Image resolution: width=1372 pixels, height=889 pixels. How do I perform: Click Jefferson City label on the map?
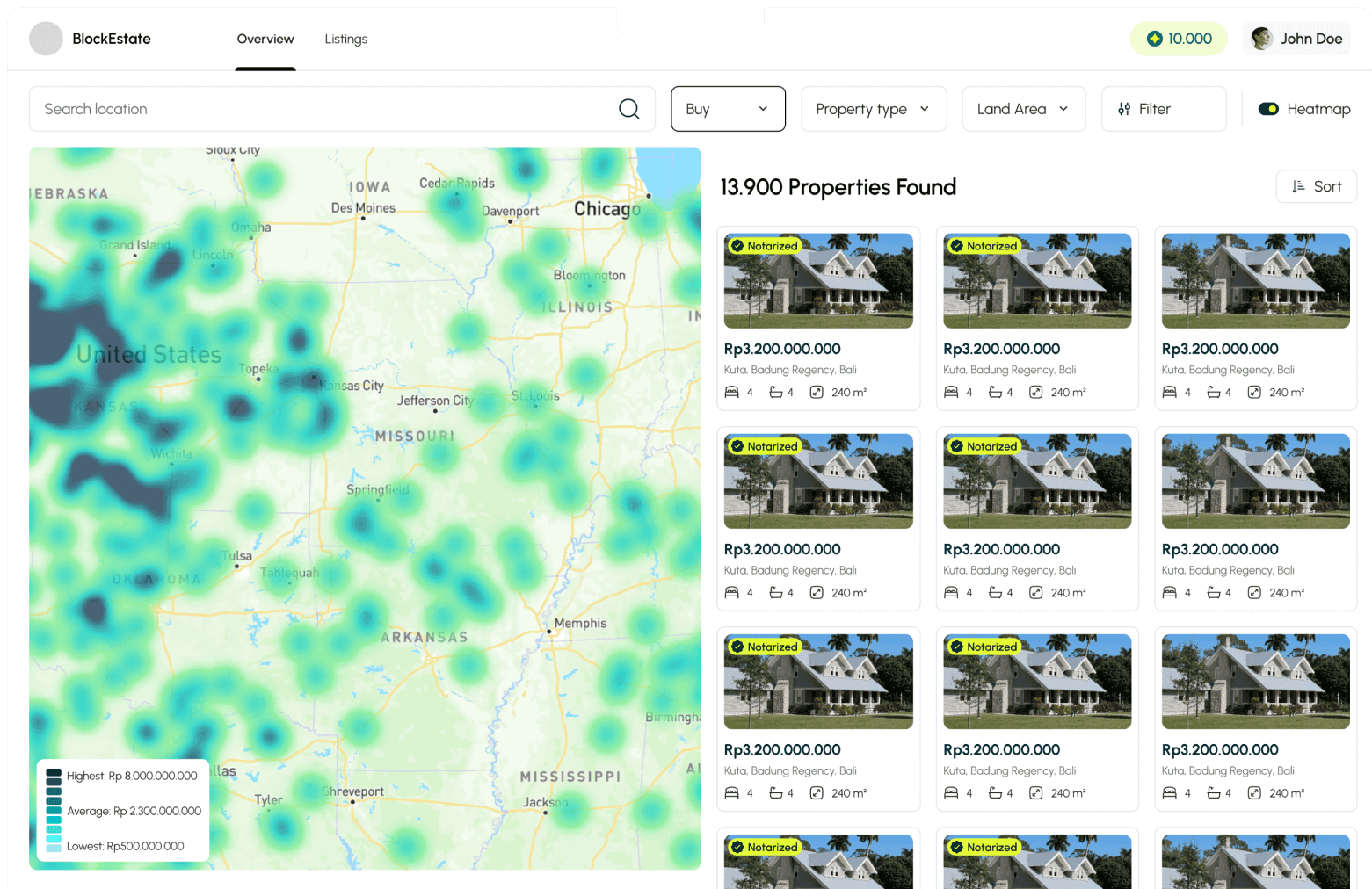click(x=435, y=401)
